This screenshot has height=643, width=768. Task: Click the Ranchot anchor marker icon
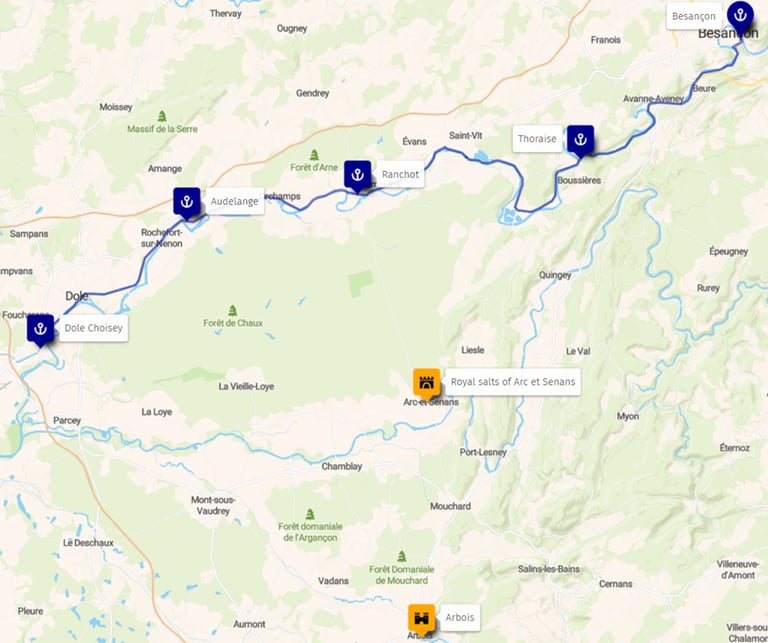pyautogui.click(x=358, y=176)
